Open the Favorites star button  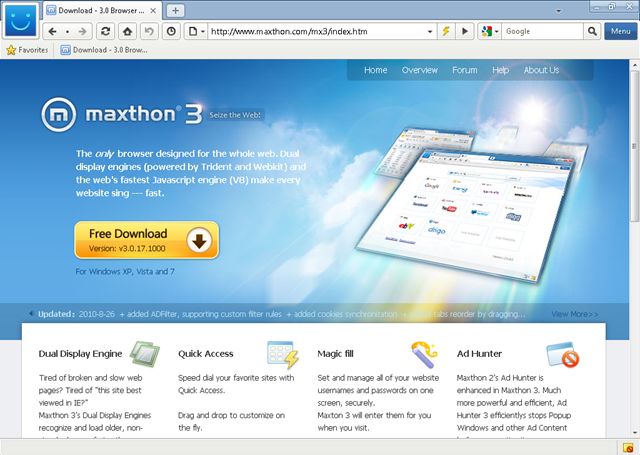(27, 50)
